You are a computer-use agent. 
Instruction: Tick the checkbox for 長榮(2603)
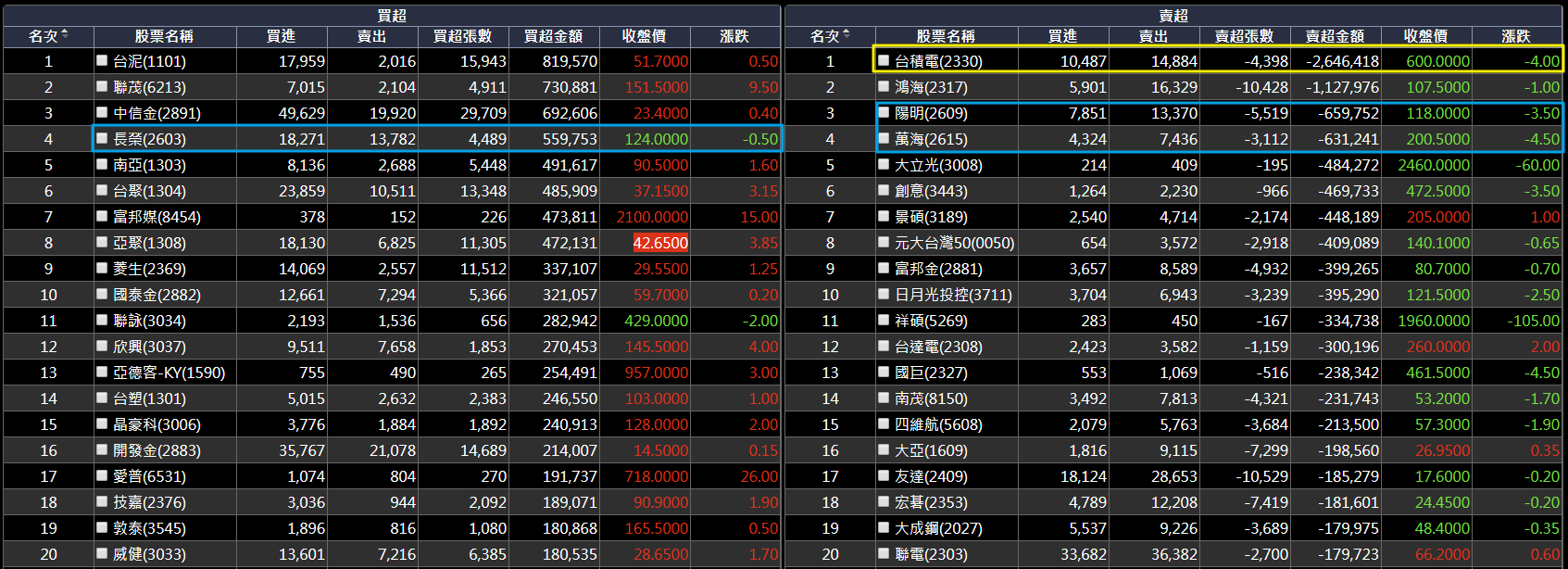pos(102,138)
